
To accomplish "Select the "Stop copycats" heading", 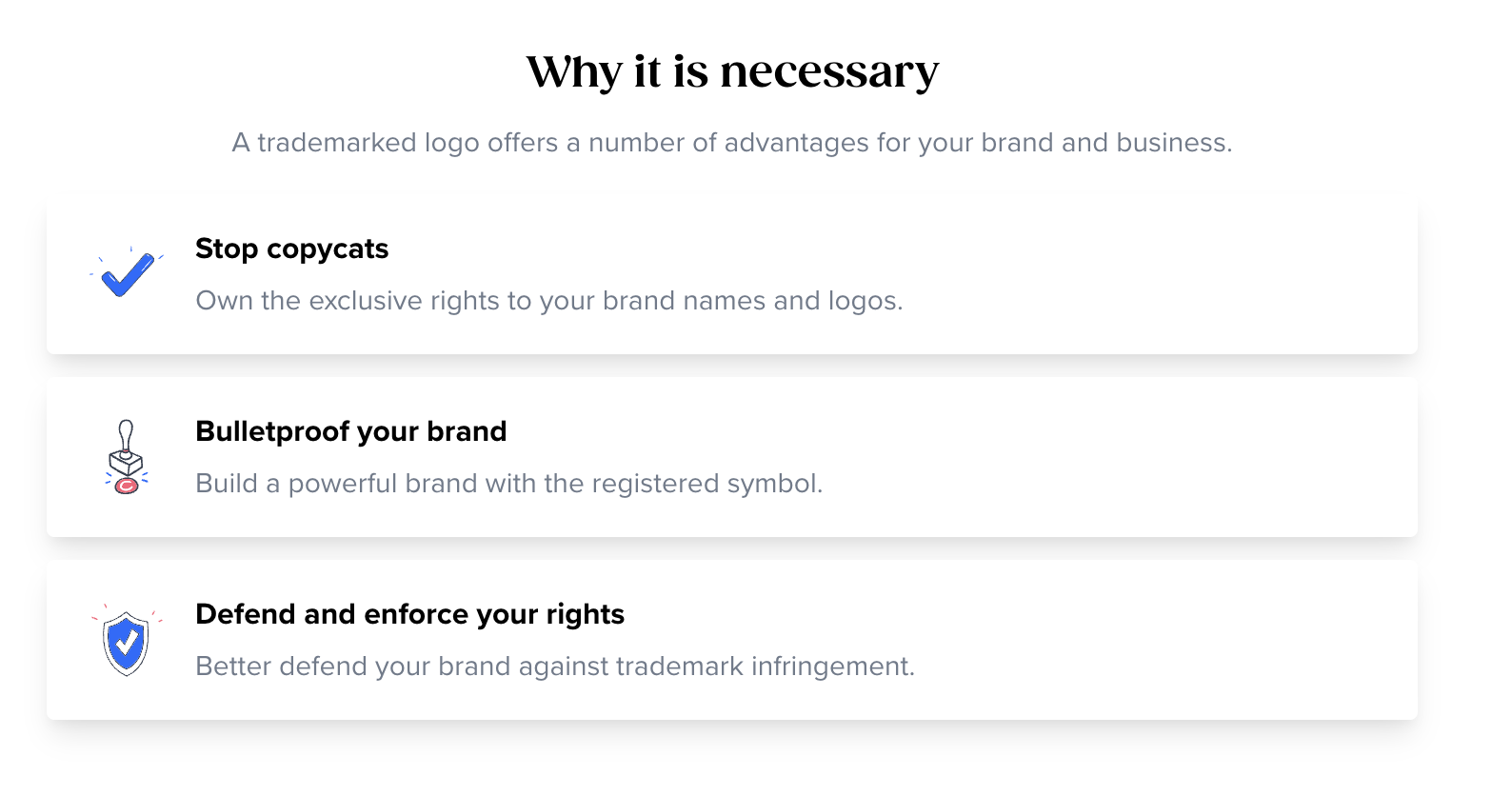I will click(x=291, y=249).
